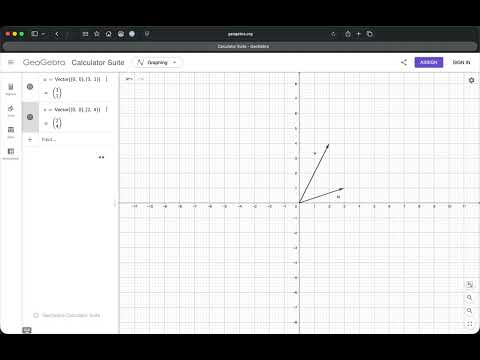The width and height of the screenshot is (480, 360).
Task: Open the Graphing app switcher dropdown
Action: click(157, 62)
